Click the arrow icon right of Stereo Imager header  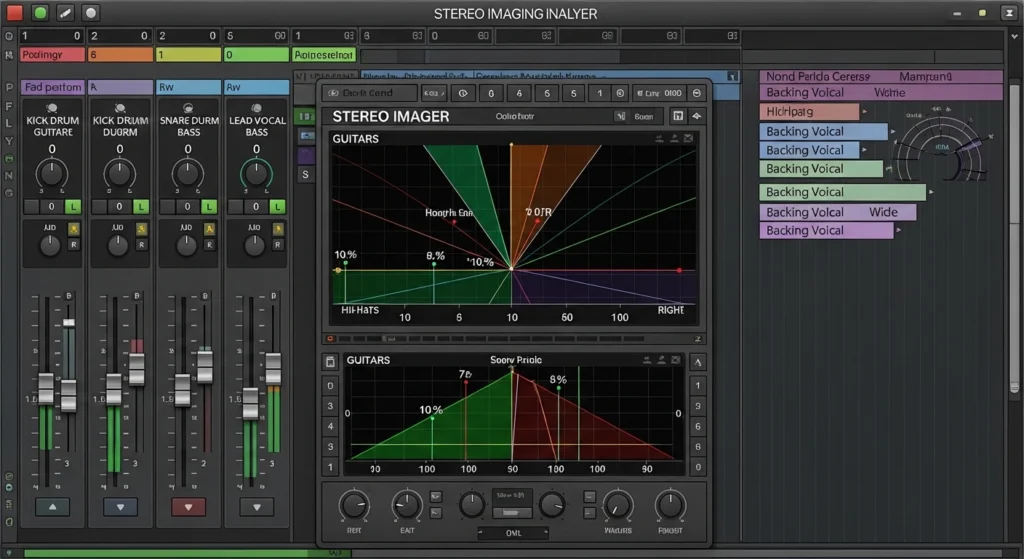(697, 117)
